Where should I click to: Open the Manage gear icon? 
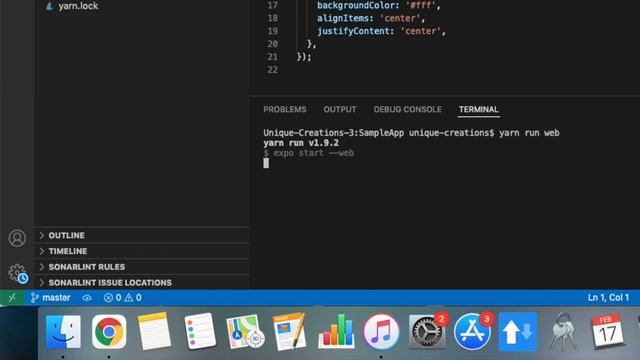(x=18, y=273)
